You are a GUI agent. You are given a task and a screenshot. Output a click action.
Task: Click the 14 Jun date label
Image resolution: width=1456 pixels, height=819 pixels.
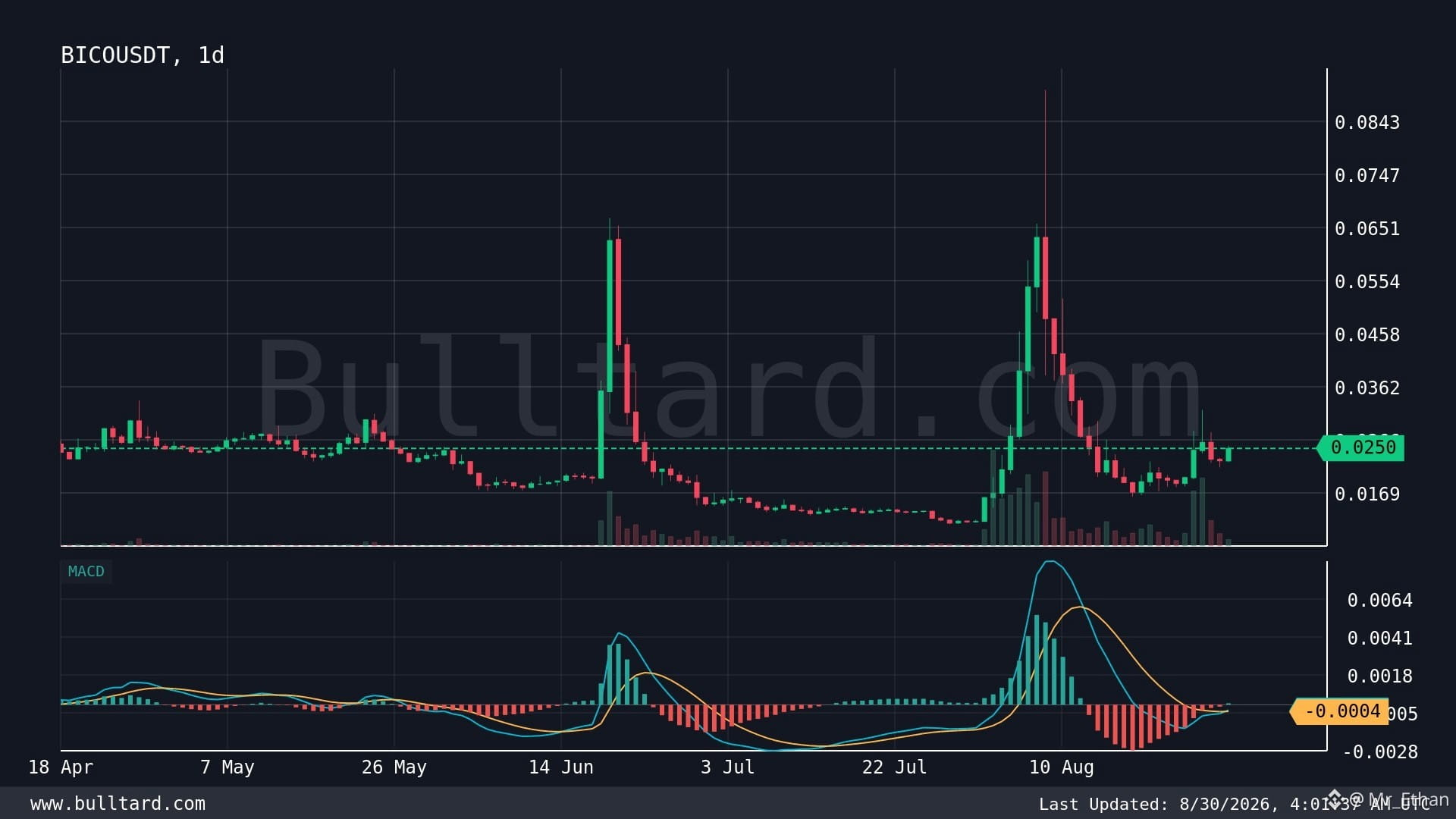pyautogui.click(x=561, y=767)
